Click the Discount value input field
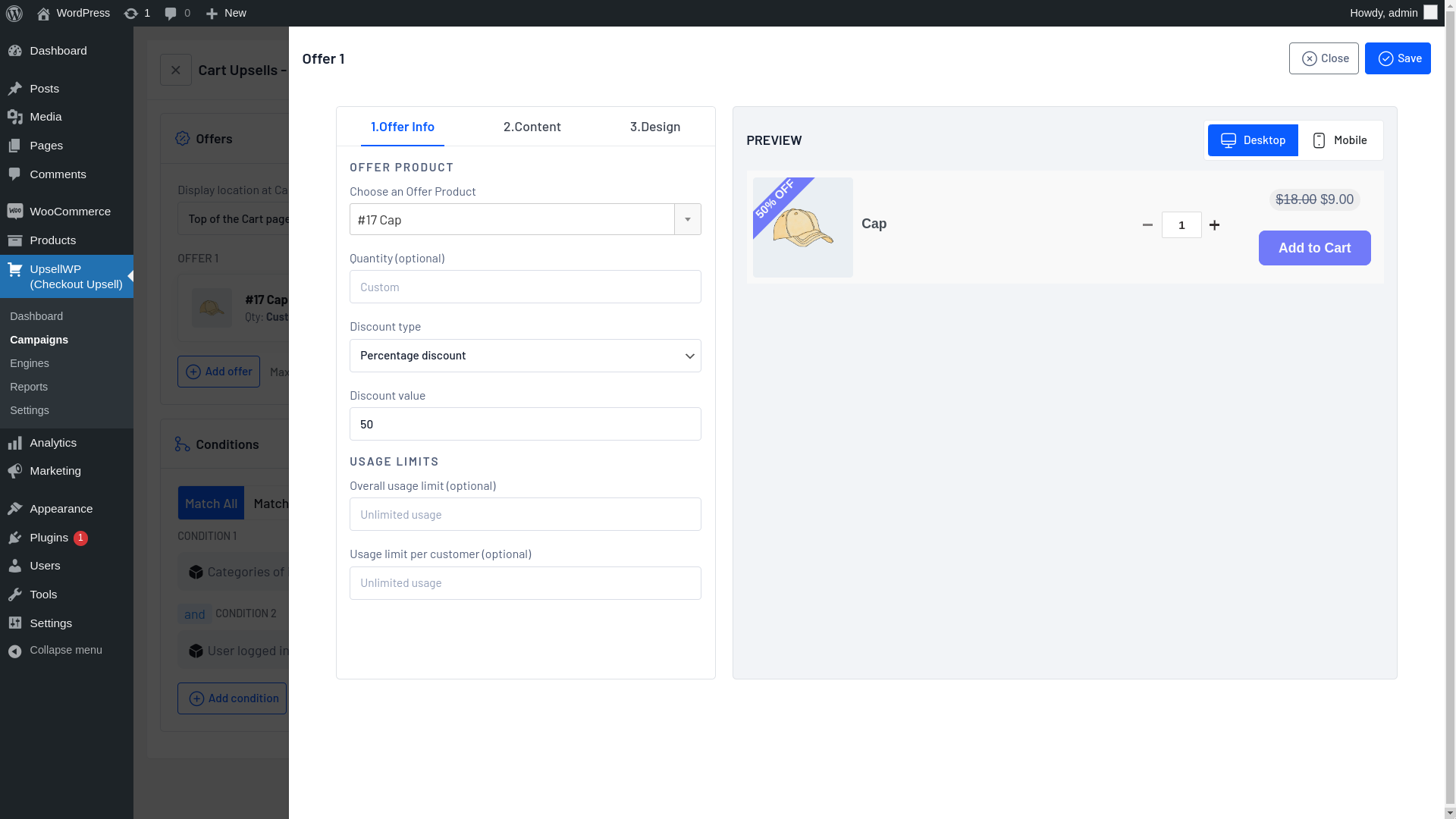Viewport: 1456px width, 819px height. coord(524,424)
